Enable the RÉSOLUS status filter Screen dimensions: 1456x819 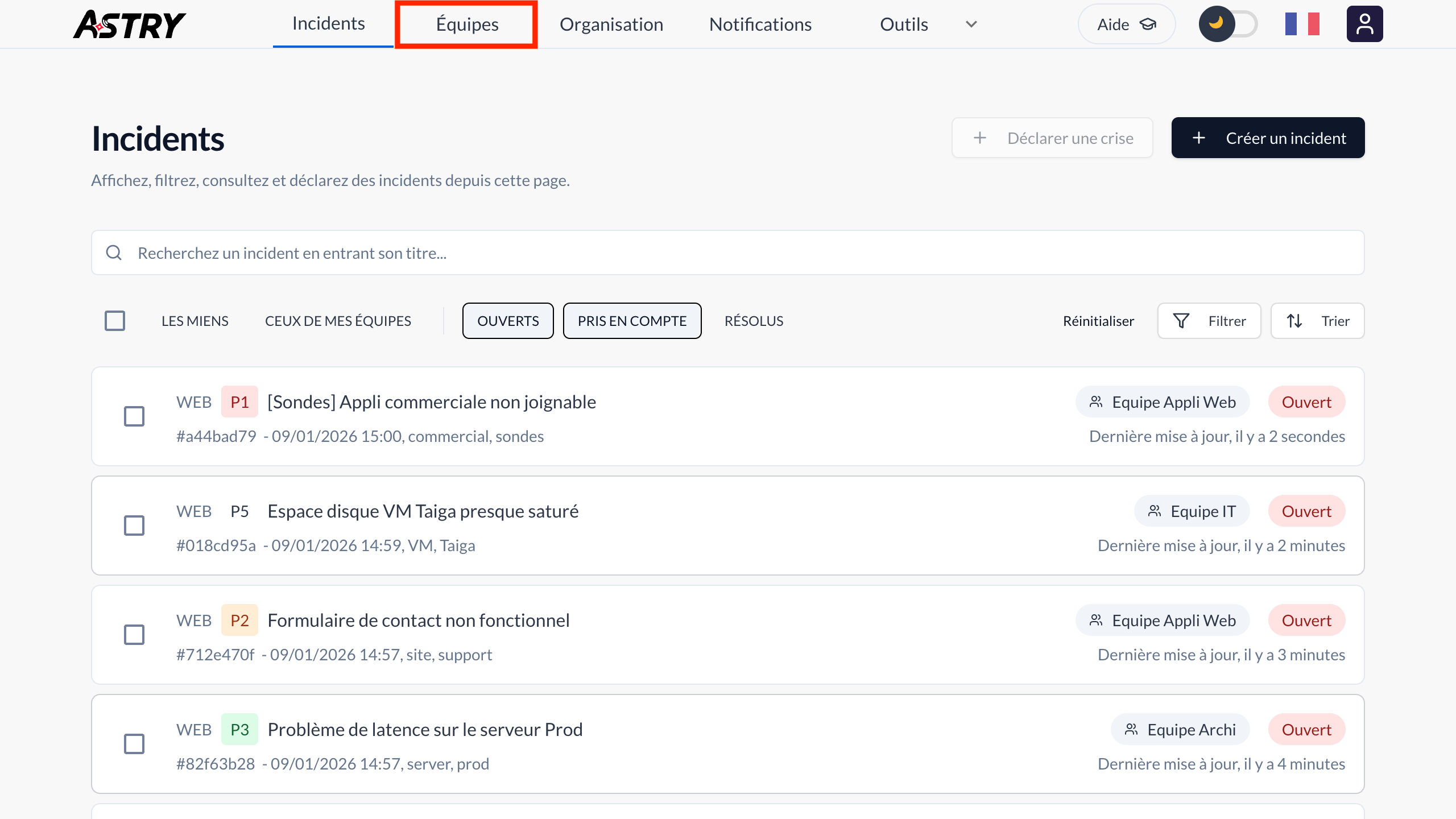point(754,321)
